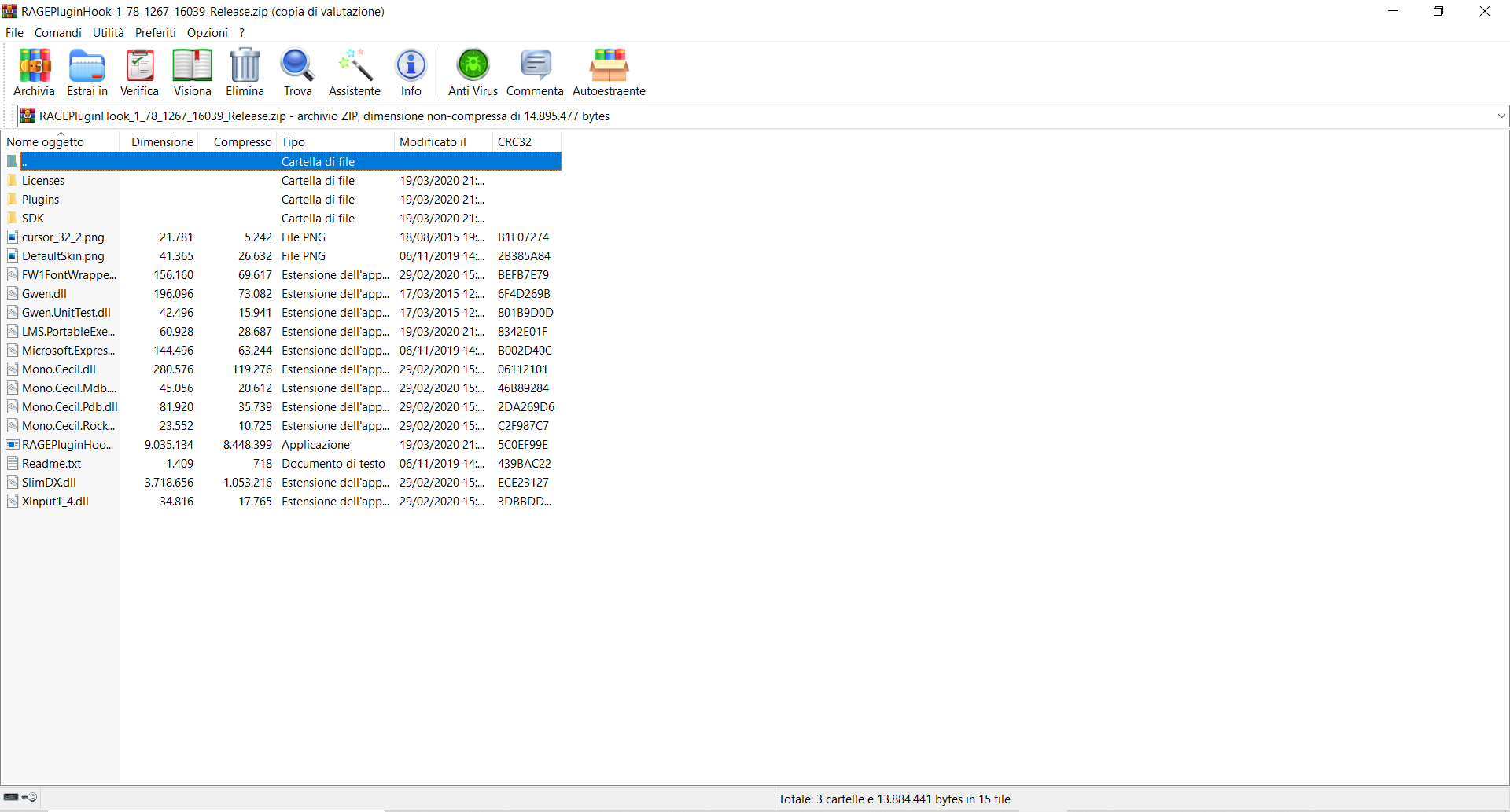Click the SlimDX.dll file icon
The height and width of the screenshot is (812, 1510).
point(12,483)
